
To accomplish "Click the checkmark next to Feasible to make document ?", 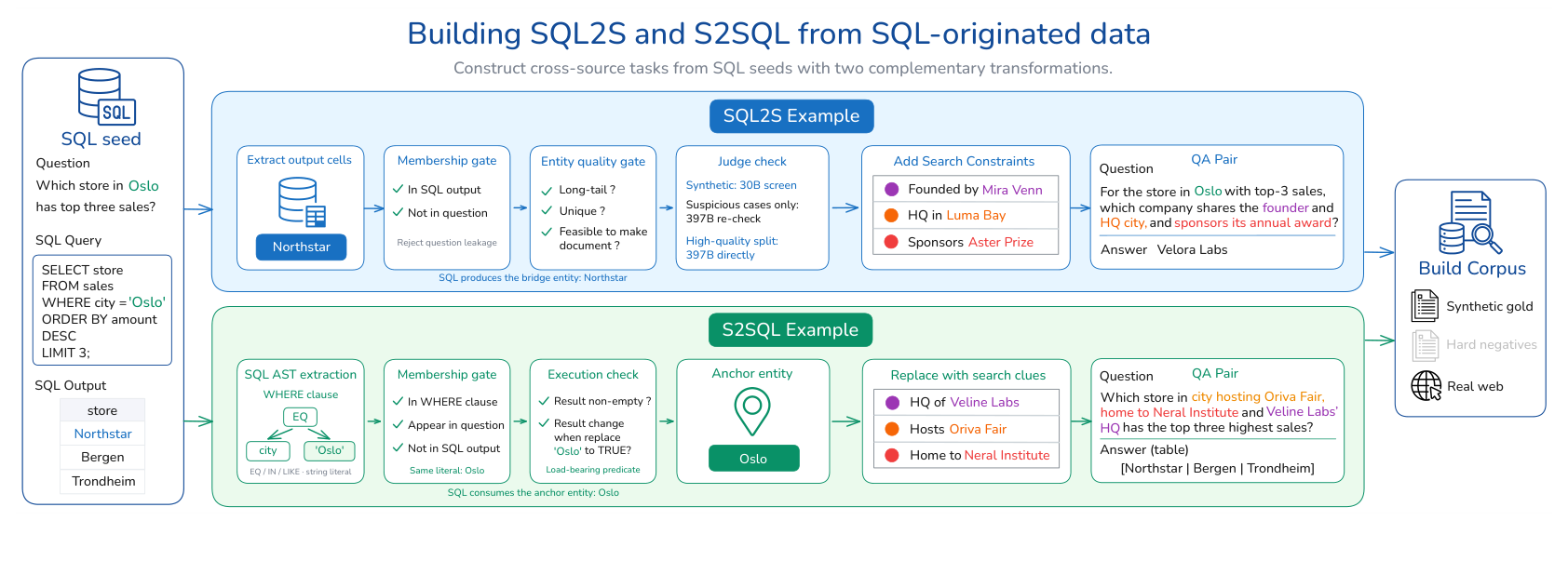I will [547, 232].
